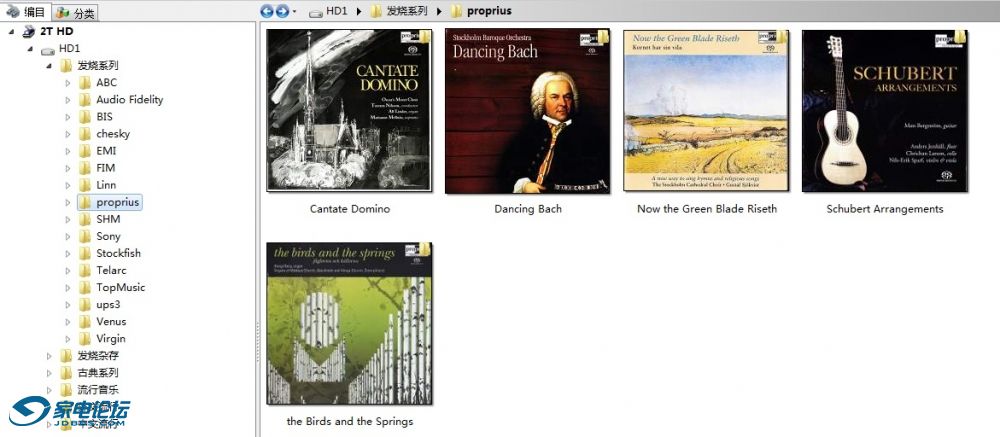Click the proprius folder icon in tree
This screenshot has width=1000, height=437.
point(85,202)
